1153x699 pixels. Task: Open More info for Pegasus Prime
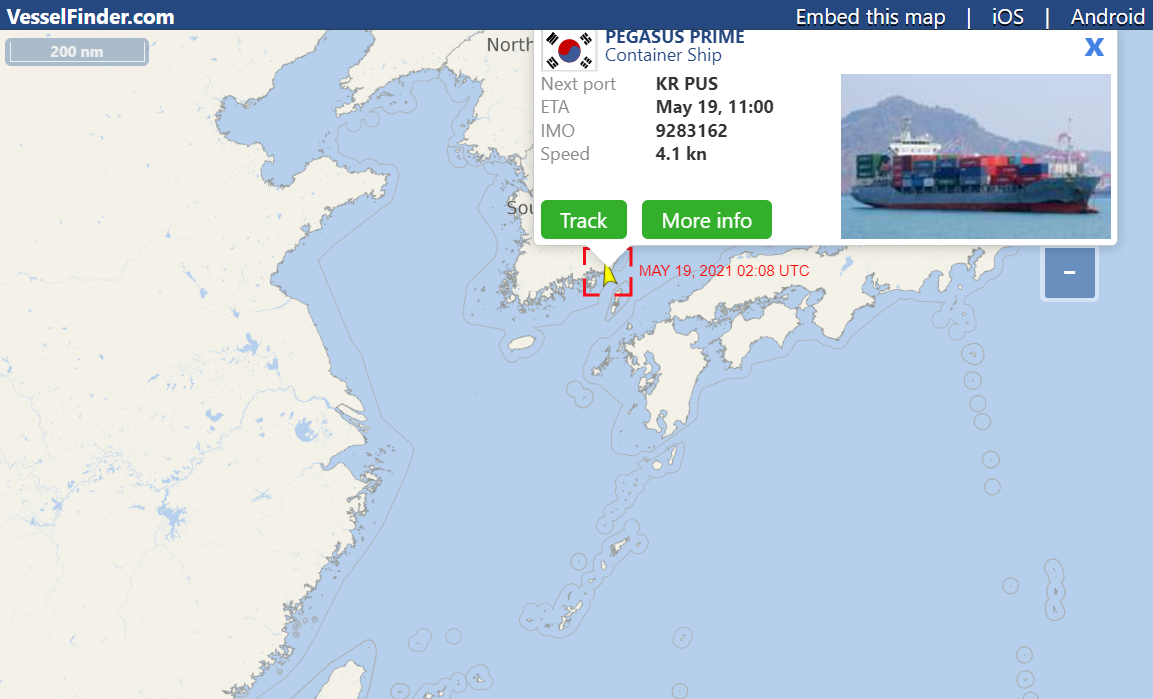tap(707, 220)
